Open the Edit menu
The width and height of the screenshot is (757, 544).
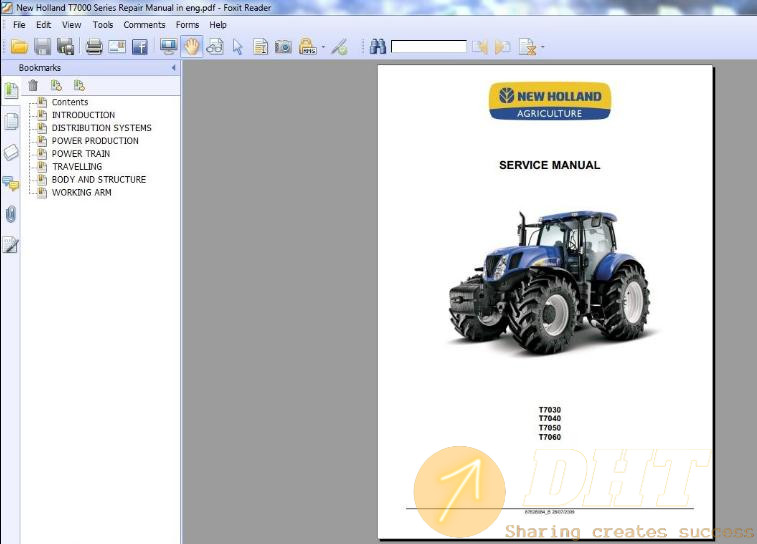[43, 25]
